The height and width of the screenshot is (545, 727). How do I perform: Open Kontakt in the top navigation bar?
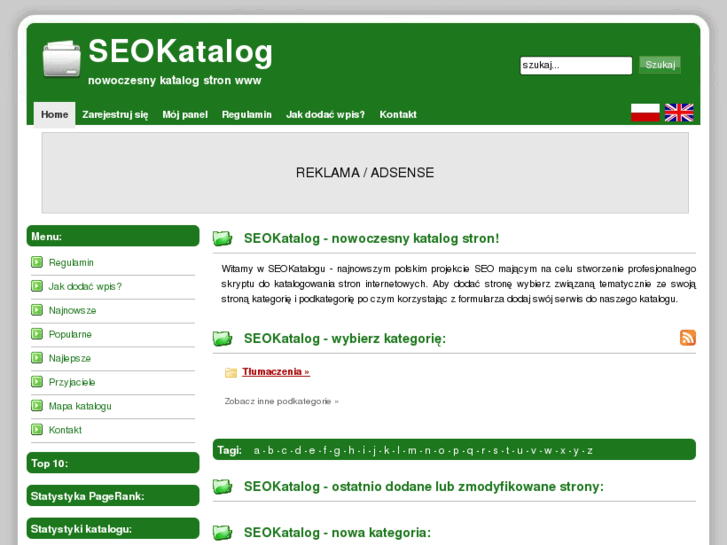click(x=398, y=115)
